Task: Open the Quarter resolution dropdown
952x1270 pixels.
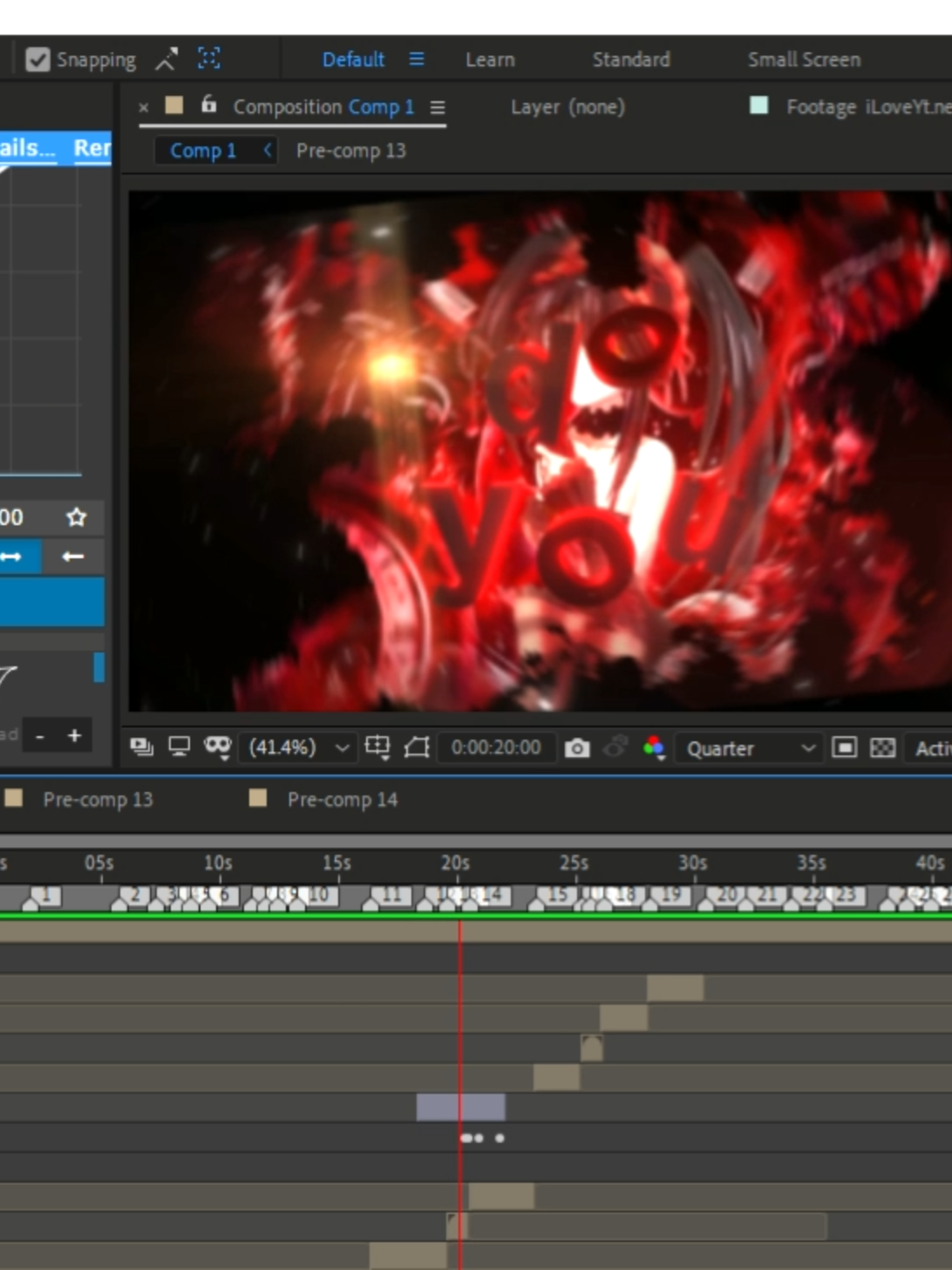Action: 748,748
